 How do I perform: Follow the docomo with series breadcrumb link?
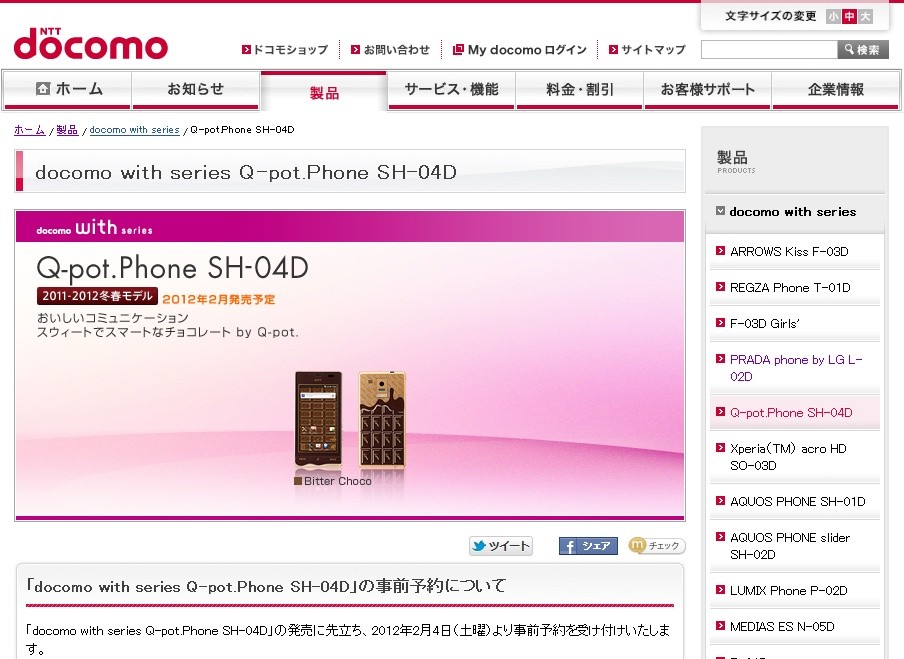[x=134, y=130]
